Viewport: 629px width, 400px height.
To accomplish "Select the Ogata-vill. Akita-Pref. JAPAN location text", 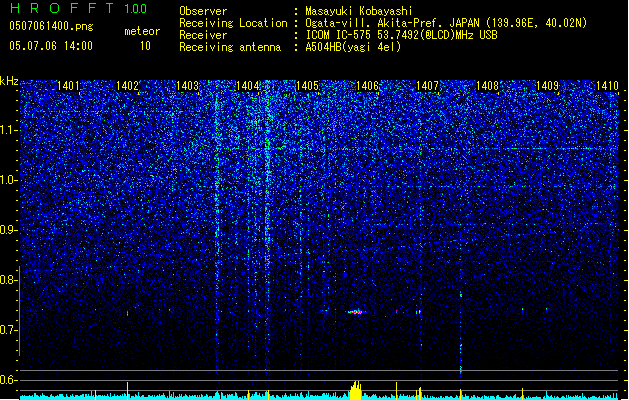I will click(x=446, y=23).
